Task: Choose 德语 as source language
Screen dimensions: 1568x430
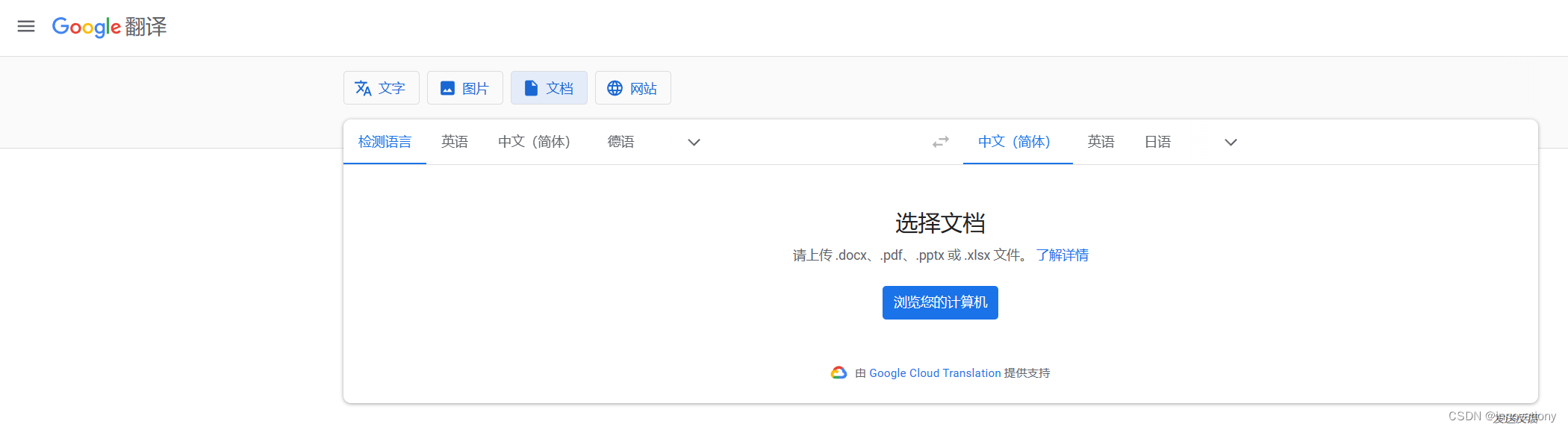Action: coord(621,142)
